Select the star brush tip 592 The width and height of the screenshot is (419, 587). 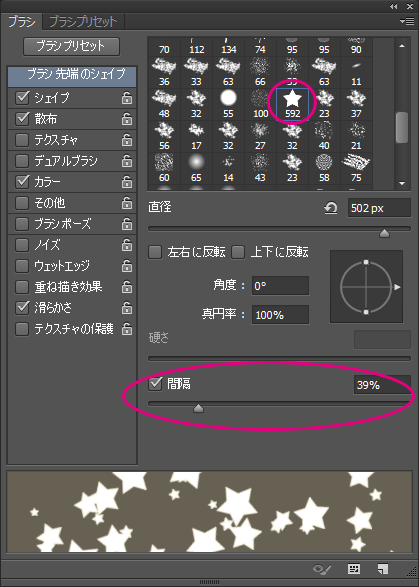tap(292, 104)
